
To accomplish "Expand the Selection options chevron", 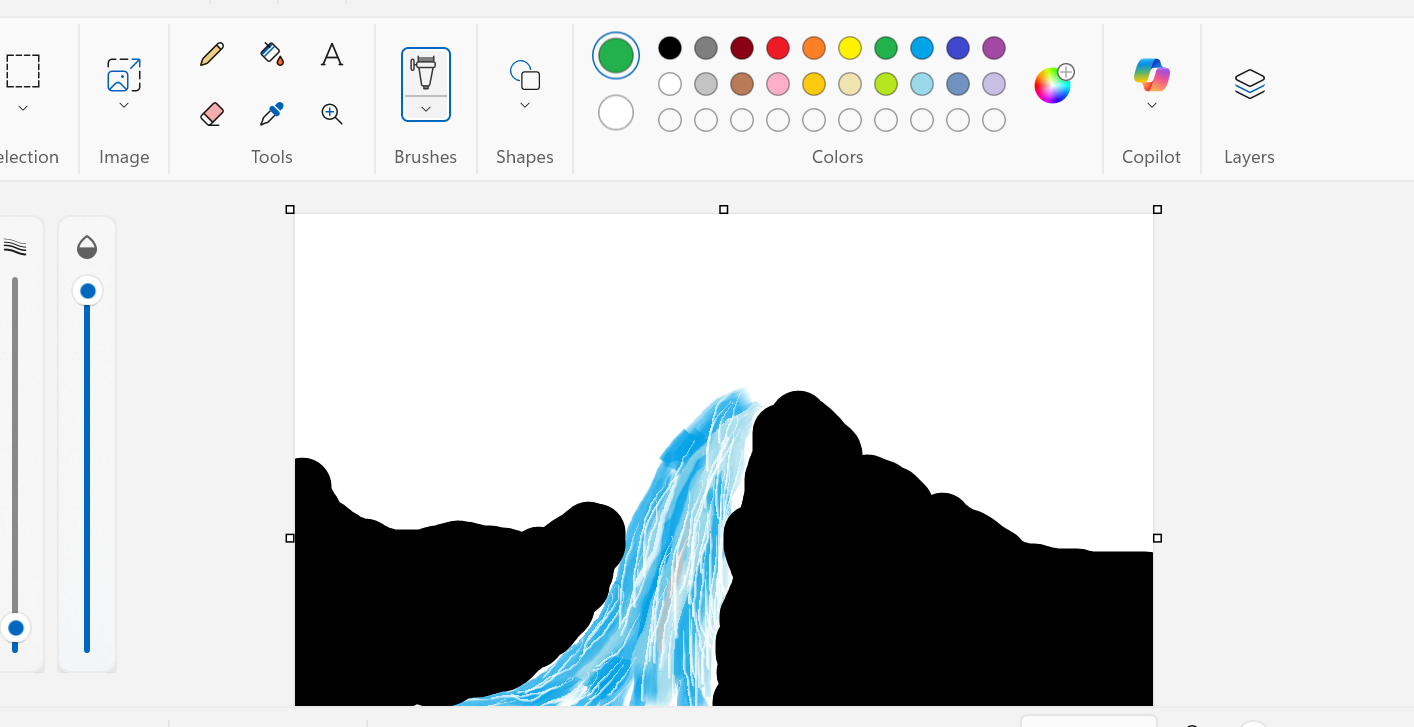I will tap(22, 107).
